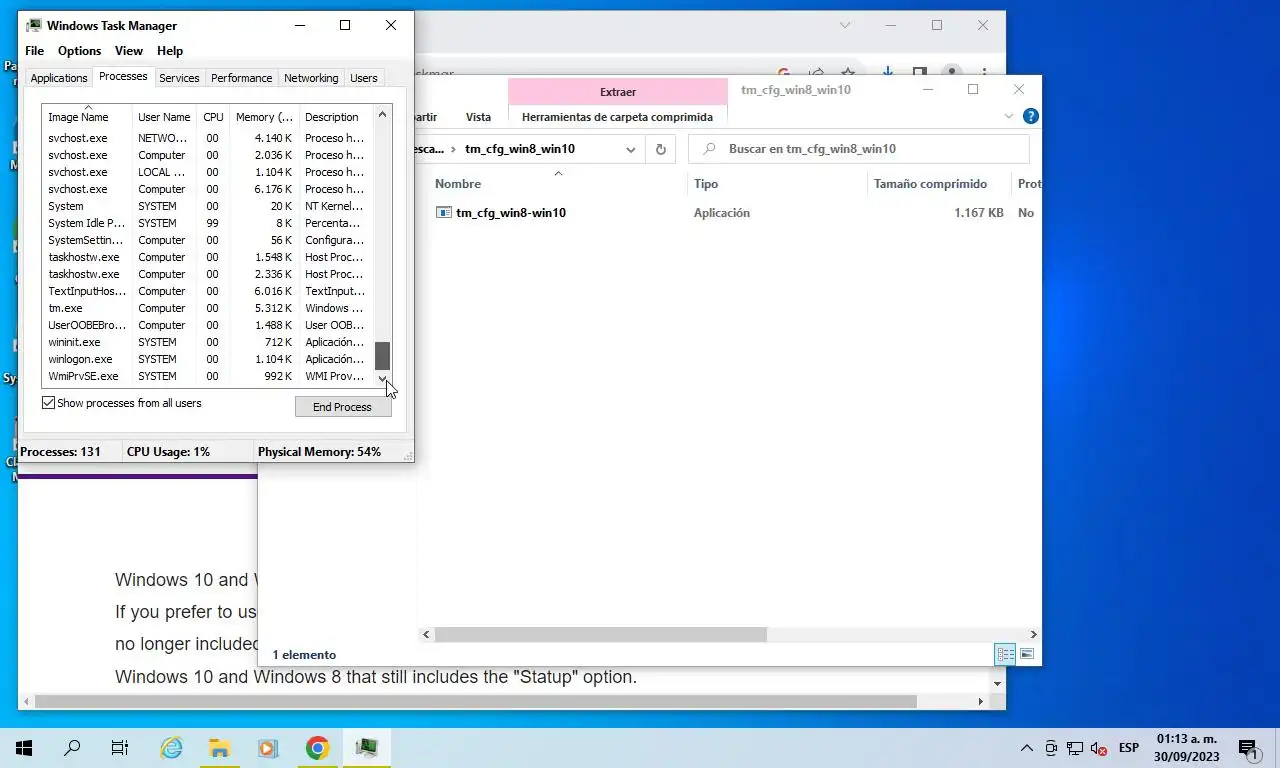Switch Explorer to large icons view

1026,654
